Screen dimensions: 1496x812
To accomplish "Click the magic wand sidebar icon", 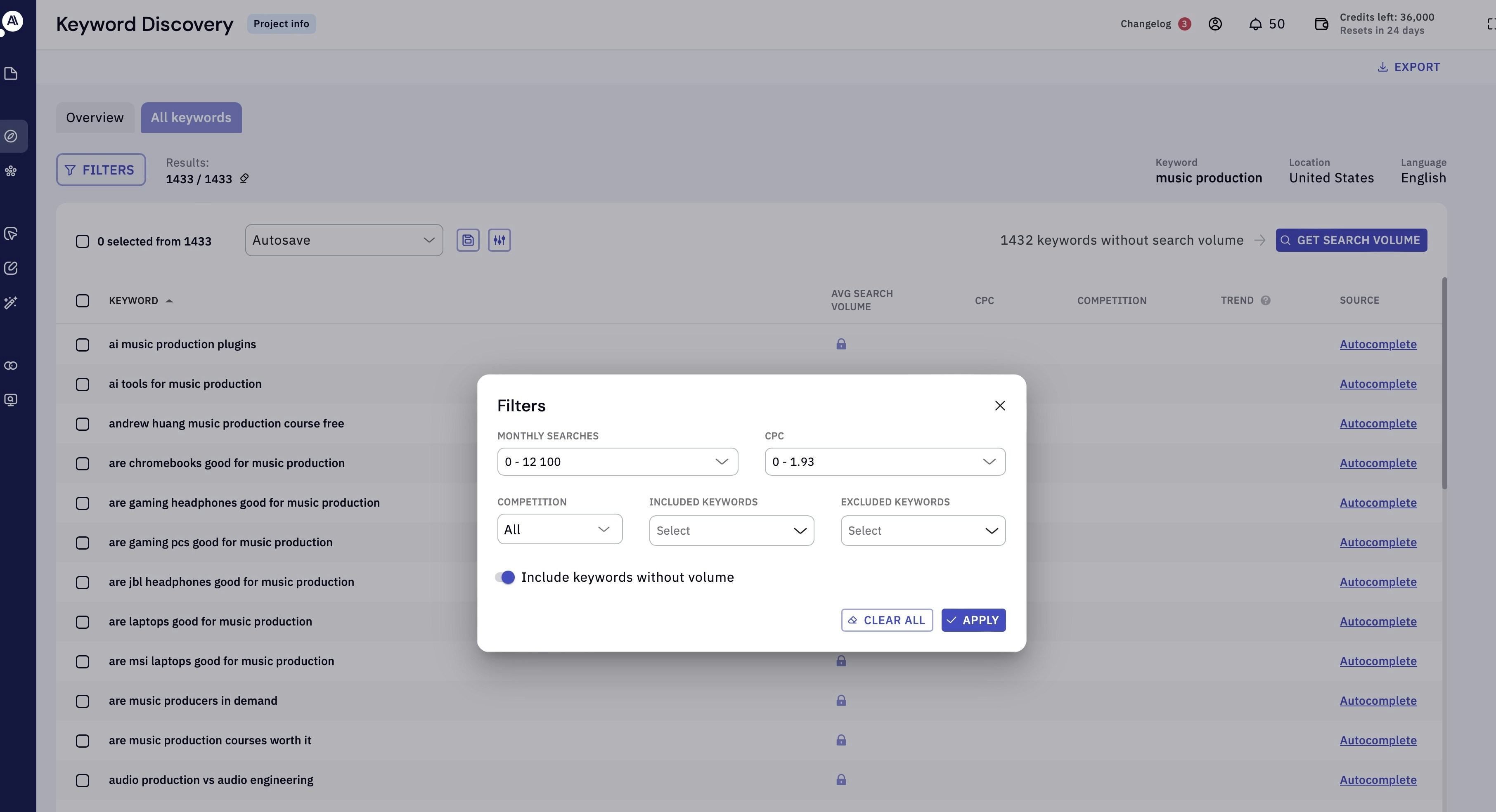I will [11, 302].
